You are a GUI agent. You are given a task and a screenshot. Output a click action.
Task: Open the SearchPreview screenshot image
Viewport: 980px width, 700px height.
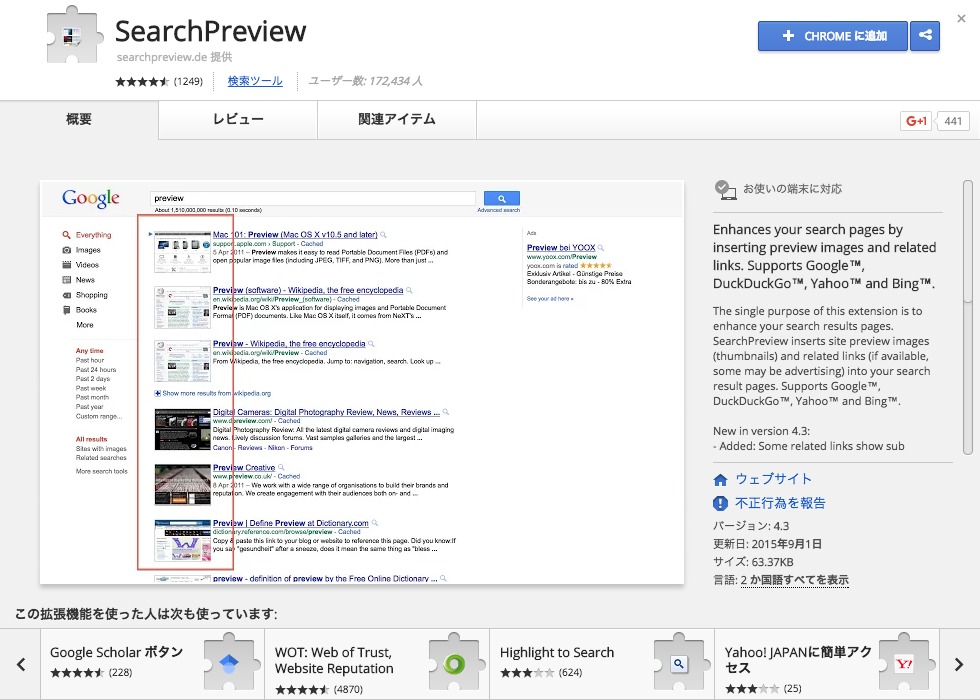362,382
